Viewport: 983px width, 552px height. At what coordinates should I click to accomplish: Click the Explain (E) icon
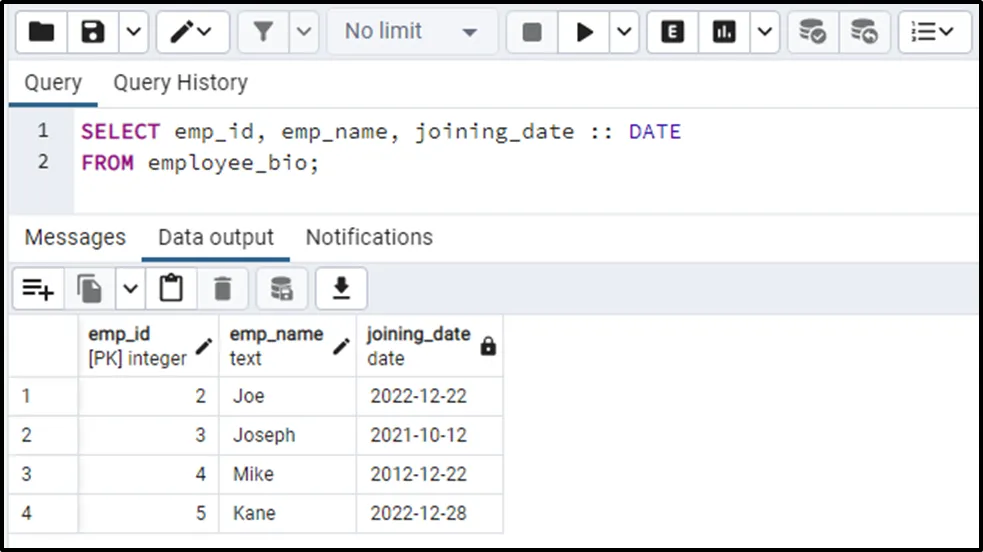click(673, 32)
